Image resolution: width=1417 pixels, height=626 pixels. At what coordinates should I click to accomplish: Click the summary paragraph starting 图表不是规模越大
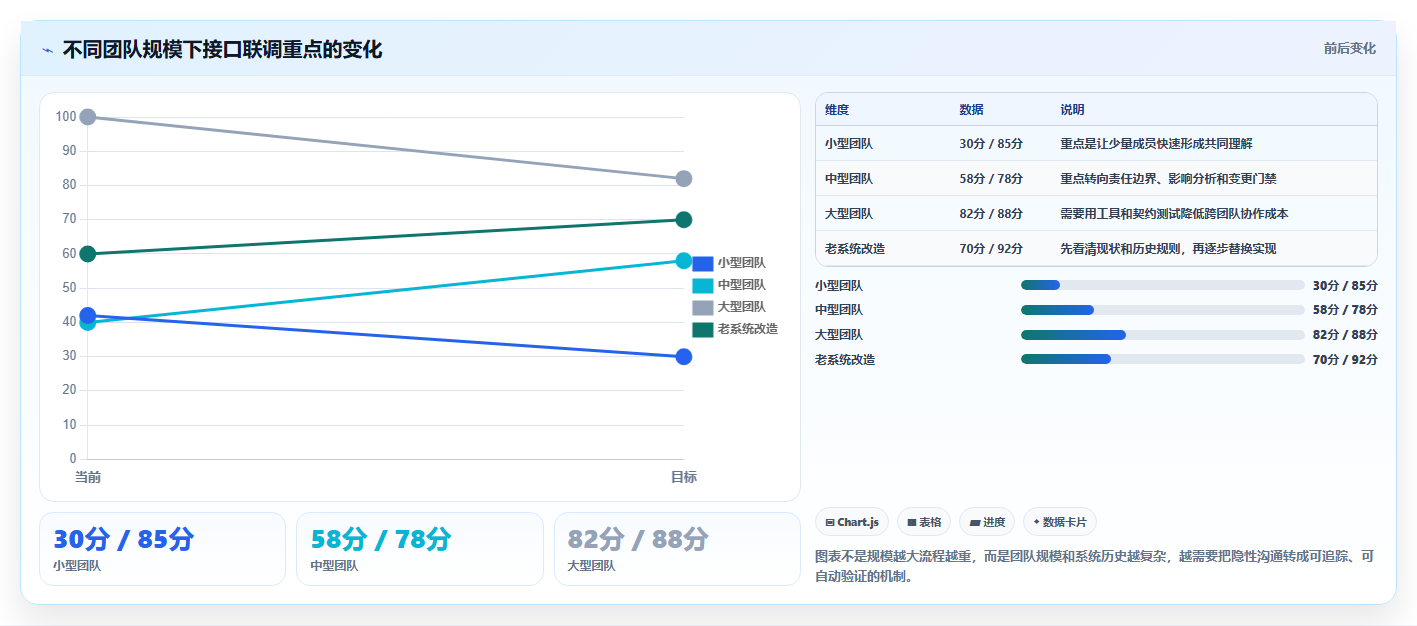1096,566
